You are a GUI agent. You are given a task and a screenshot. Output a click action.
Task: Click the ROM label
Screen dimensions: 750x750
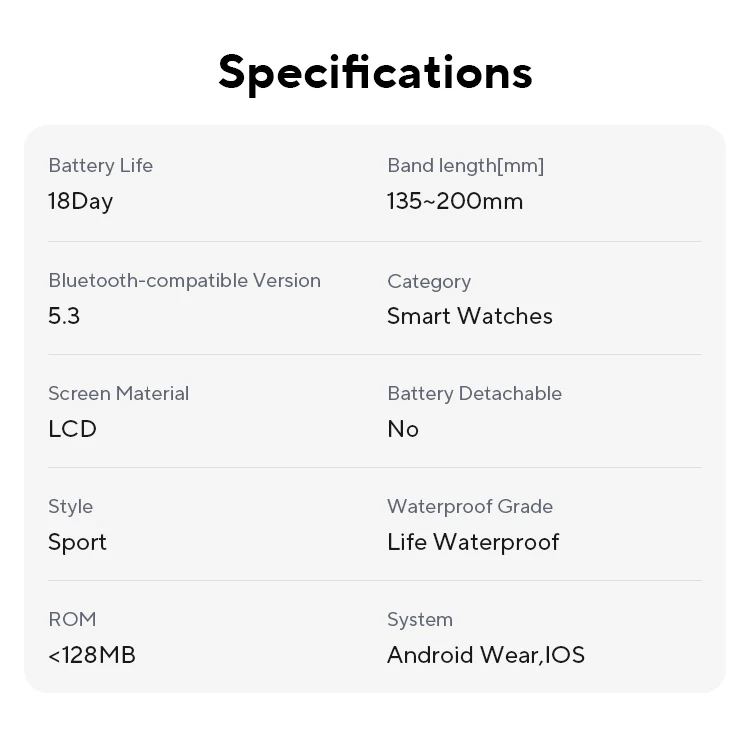72,620
